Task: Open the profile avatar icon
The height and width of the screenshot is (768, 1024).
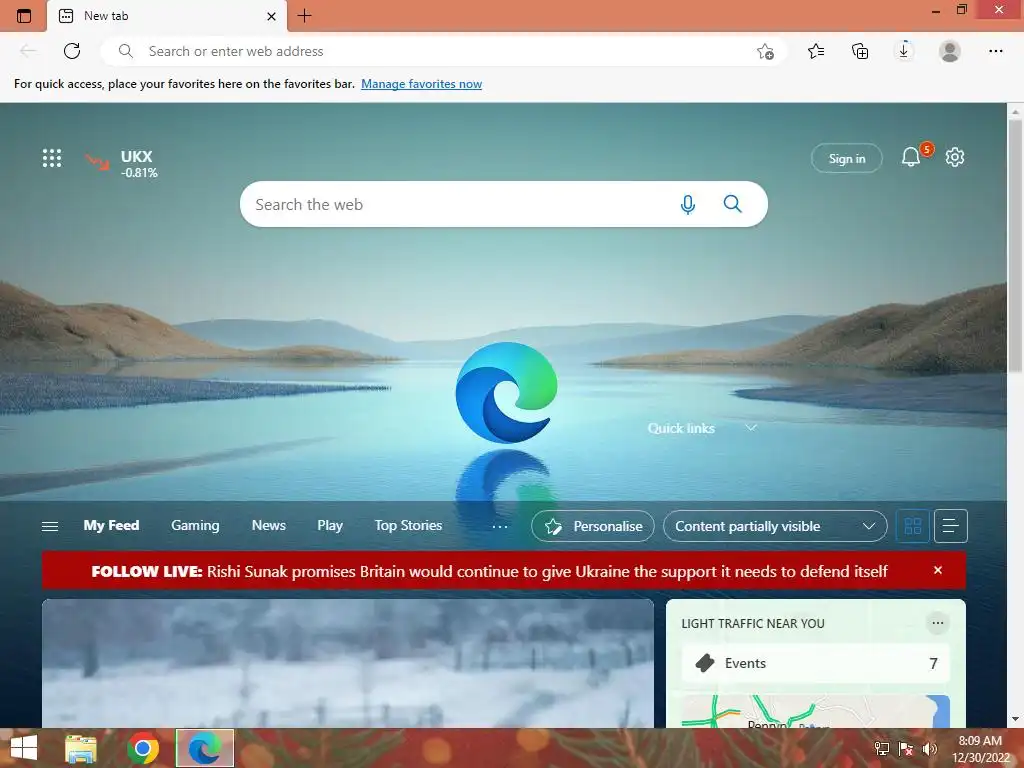Action: pos(950,51)
